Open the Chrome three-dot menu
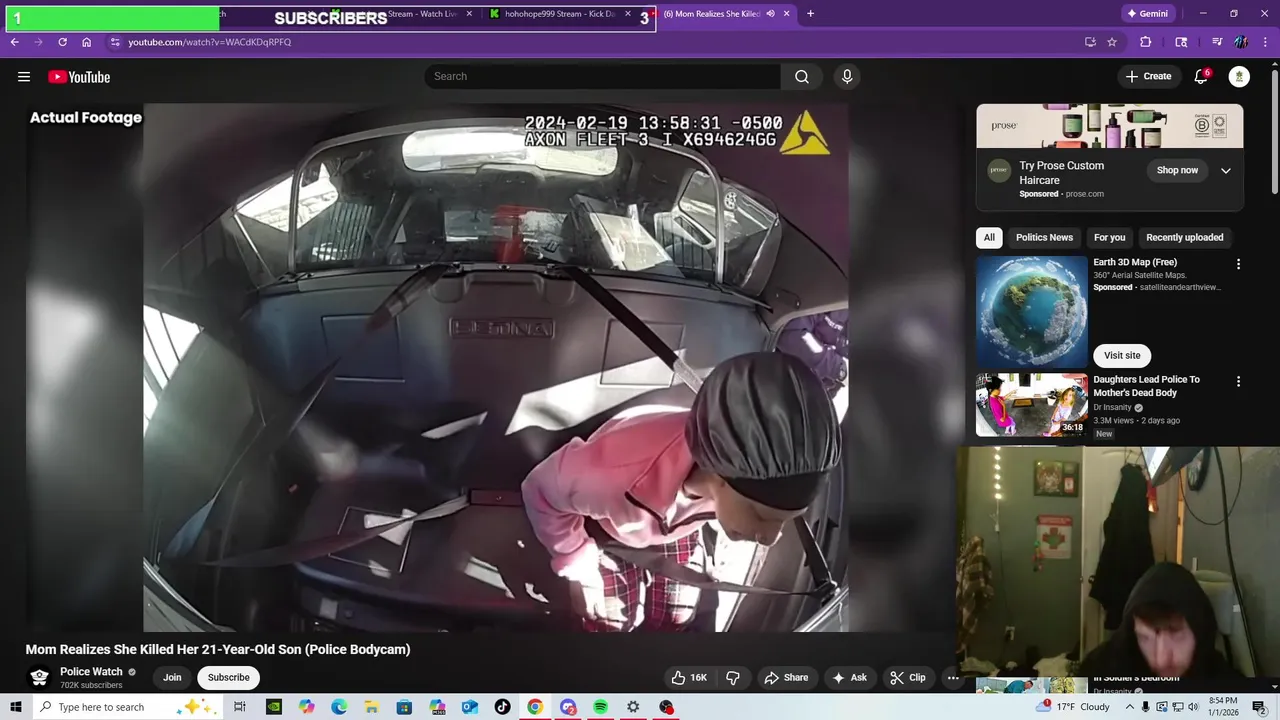Image resolution: width=1280 pixels, height=720 pixels. [1266, 42]
